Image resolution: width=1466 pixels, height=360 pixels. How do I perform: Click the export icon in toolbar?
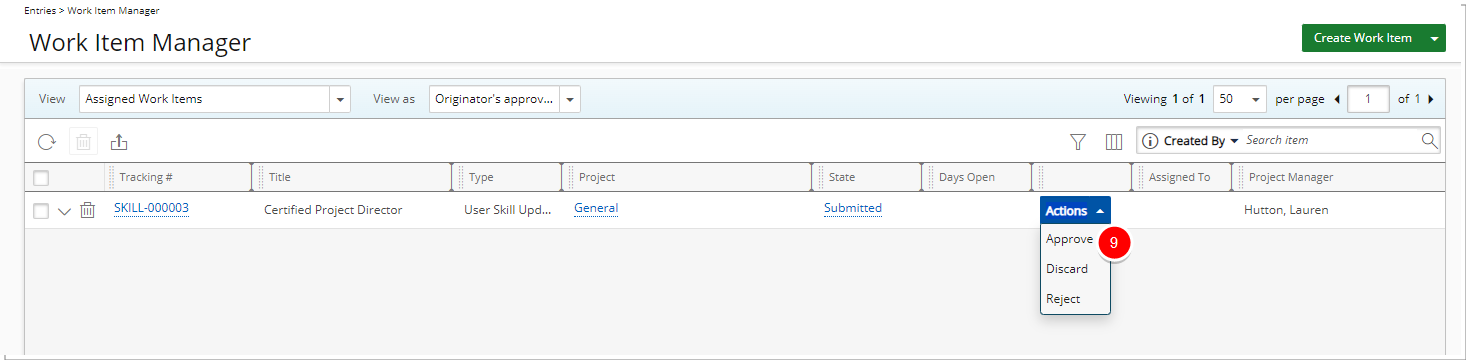point(119,142)
